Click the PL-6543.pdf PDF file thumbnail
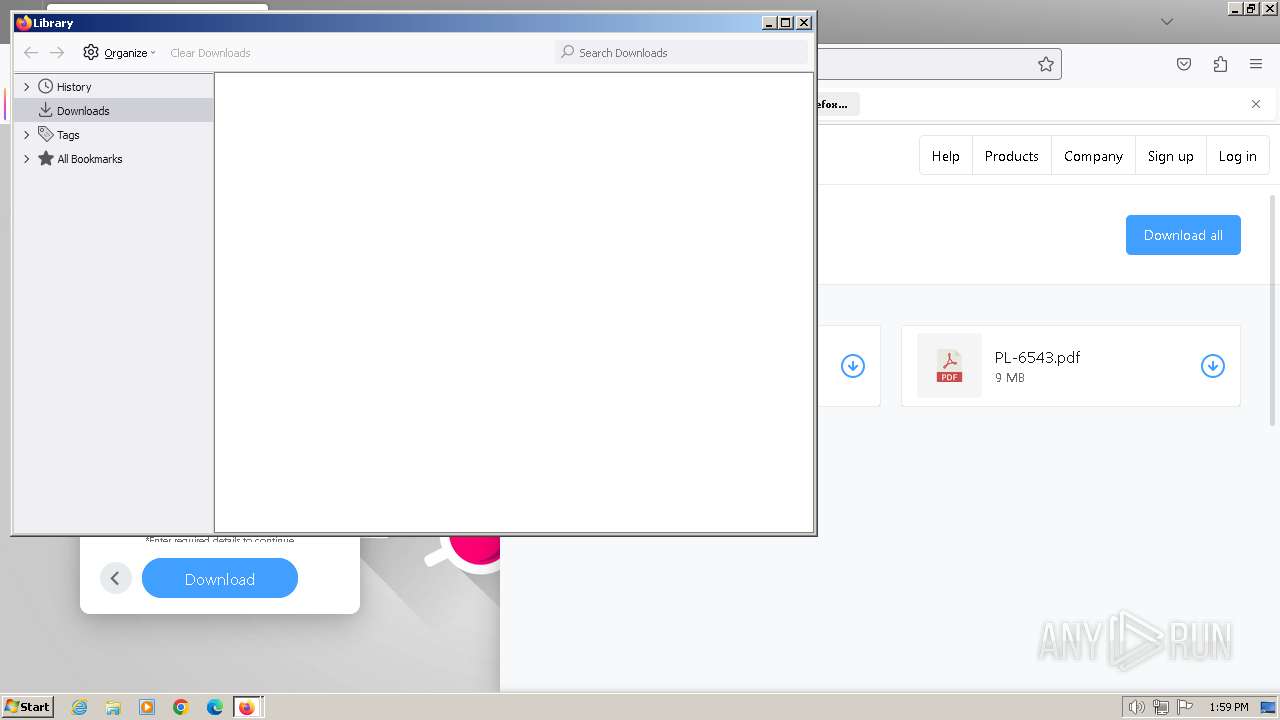Screen dimensions: 1280x720 pyautogui.click(x=949, y=366)
